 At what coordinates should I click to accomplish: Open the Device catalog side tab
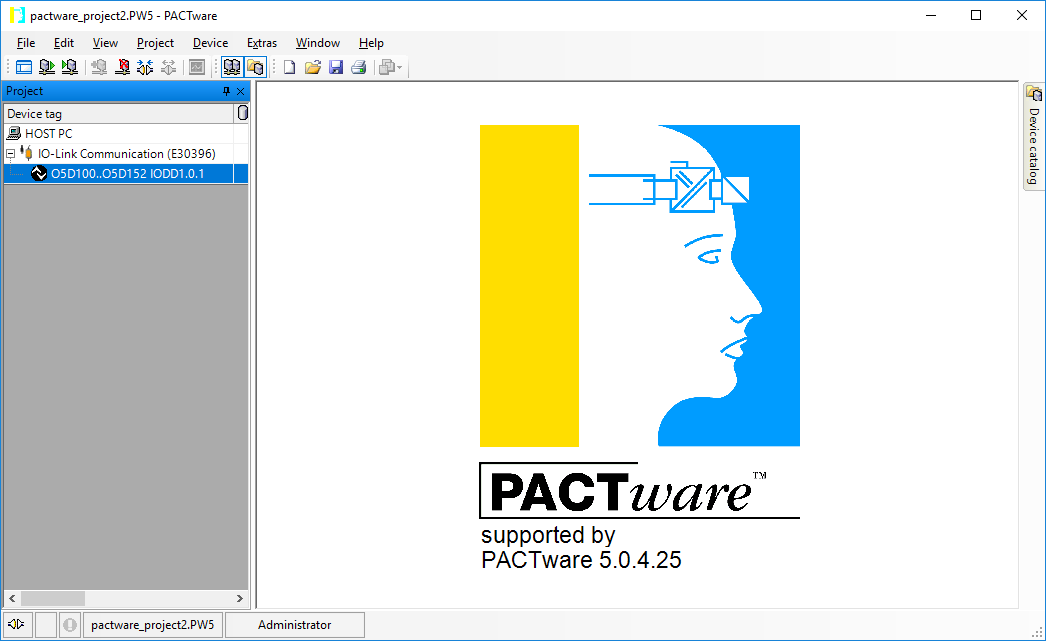point(1033,136)
